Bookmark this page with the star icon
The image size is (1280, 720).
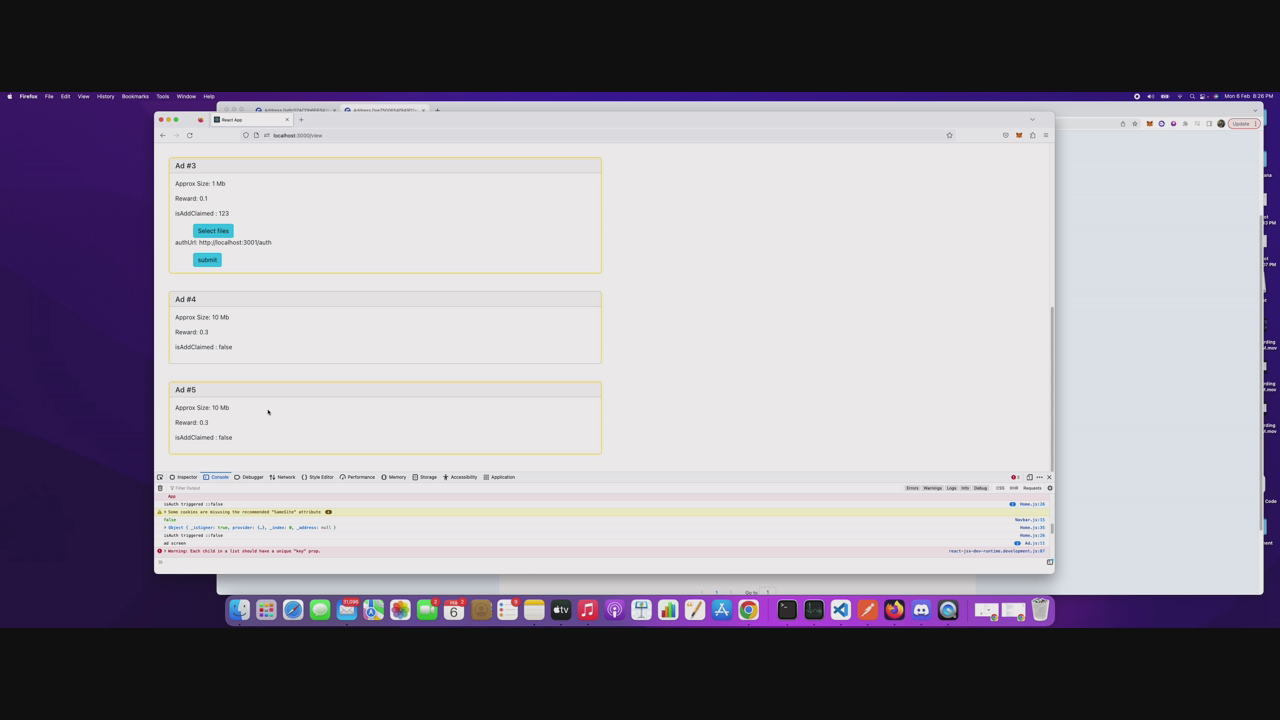[950, 135]
